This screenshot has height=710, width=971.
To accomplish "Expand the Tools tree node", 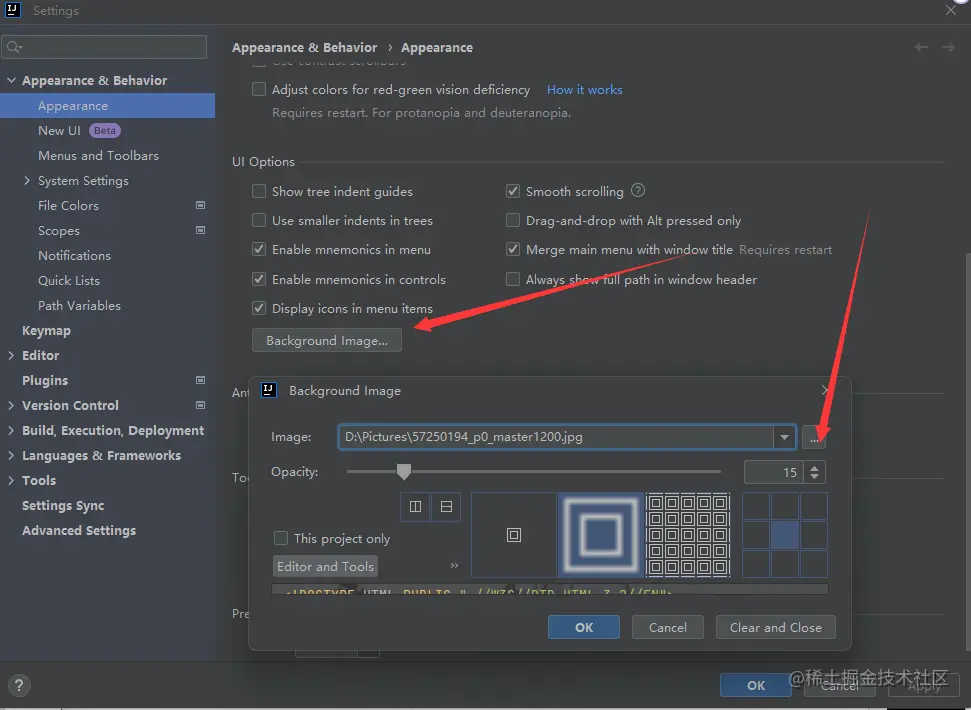I will (x=11, y=480).
